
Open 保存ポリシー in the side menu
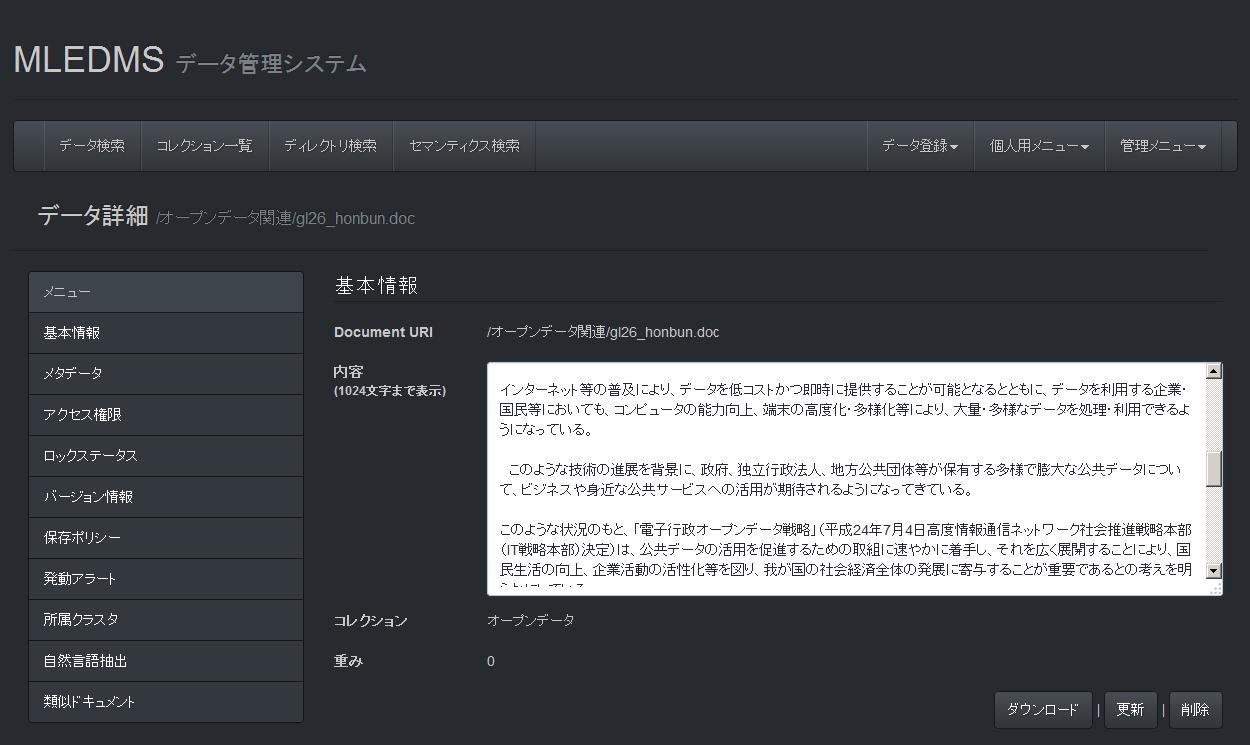[x=166, y=538]
